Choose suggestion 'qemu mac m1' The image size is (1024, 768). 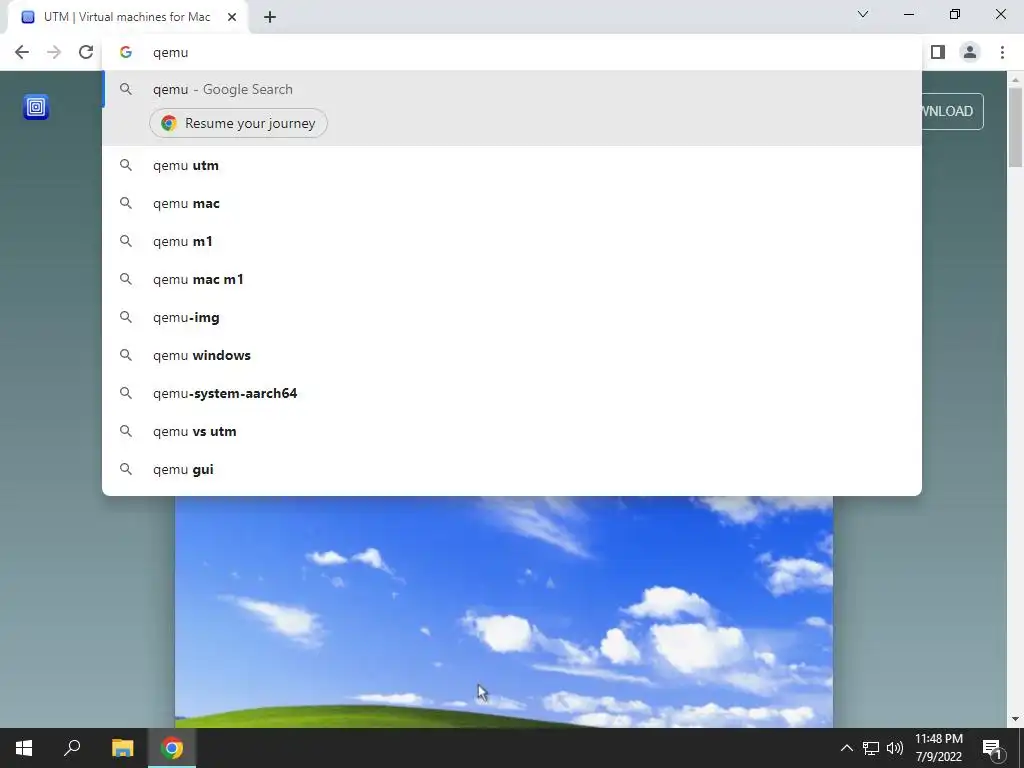(512, 280)
